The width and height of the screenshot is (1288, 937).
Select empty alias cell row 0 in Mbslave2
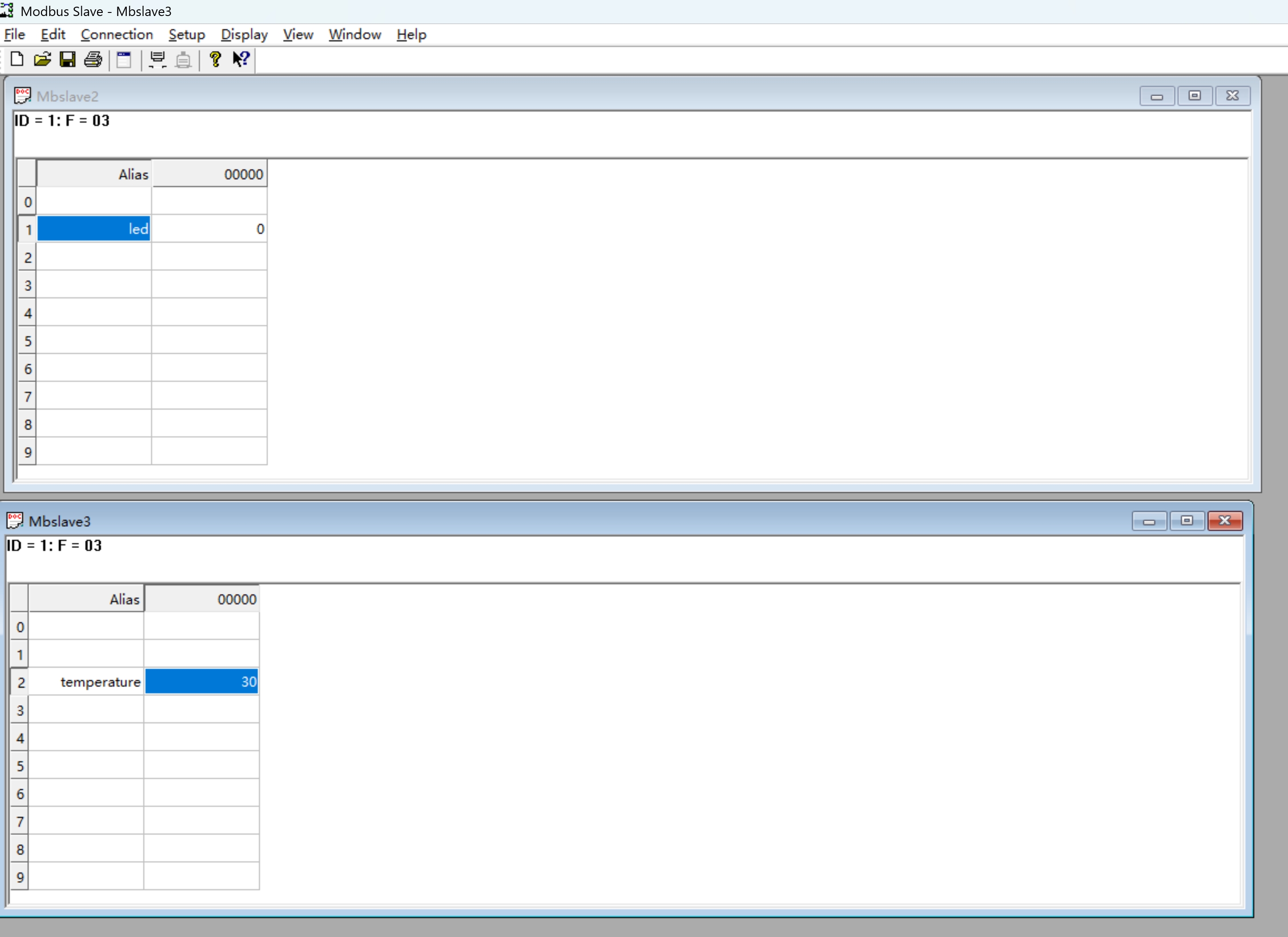tap(94, 202)
